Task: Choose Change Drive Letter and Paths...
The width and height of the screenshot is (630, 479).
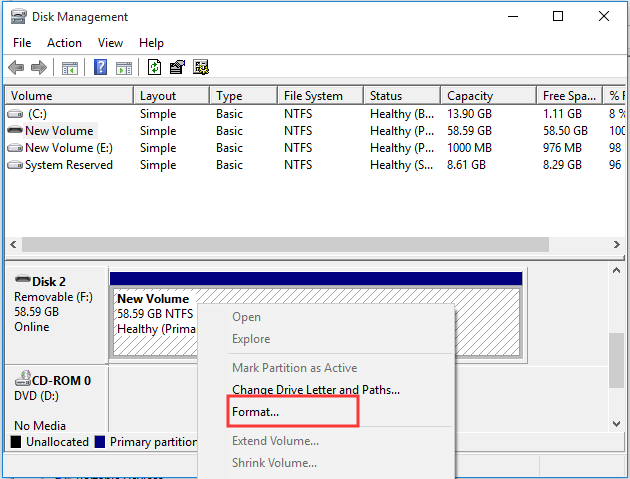Action: click(x=316, y=390)
